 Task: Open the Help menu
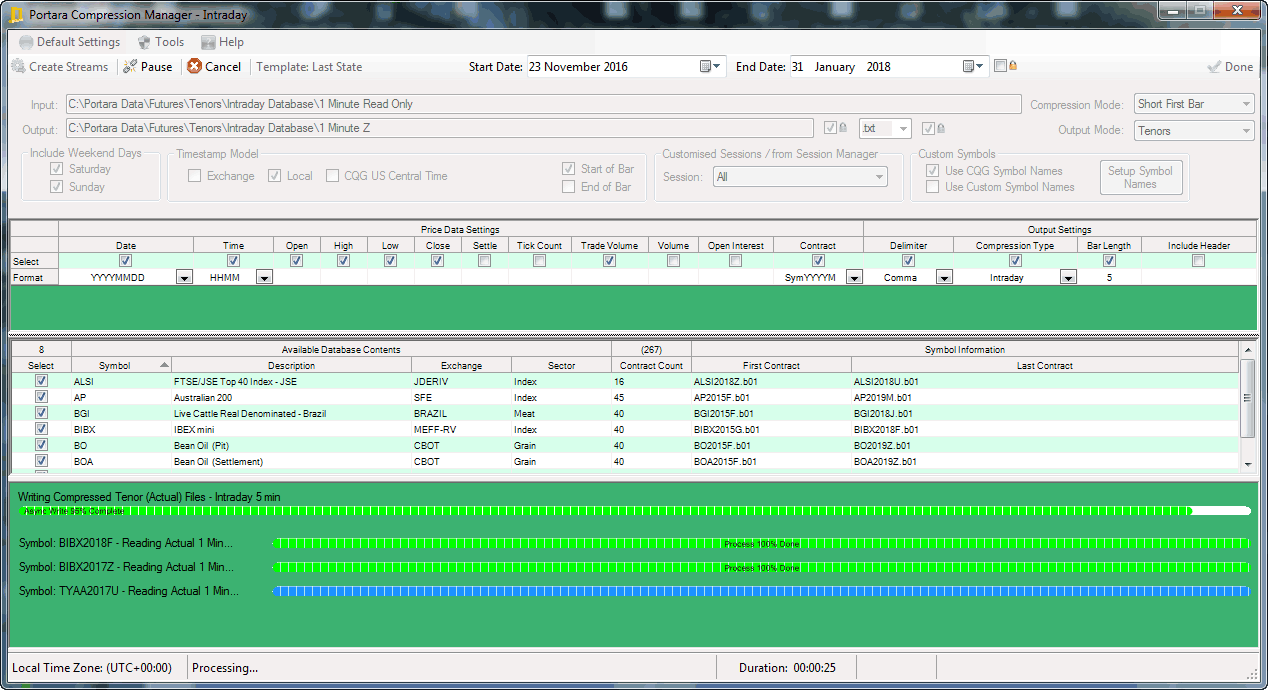click(222, 42)
